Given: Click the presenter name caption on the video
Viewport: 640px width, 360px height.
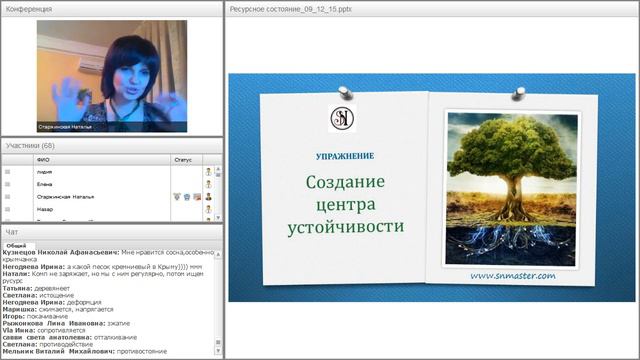Looking at the screenshot, I should 65,127.
